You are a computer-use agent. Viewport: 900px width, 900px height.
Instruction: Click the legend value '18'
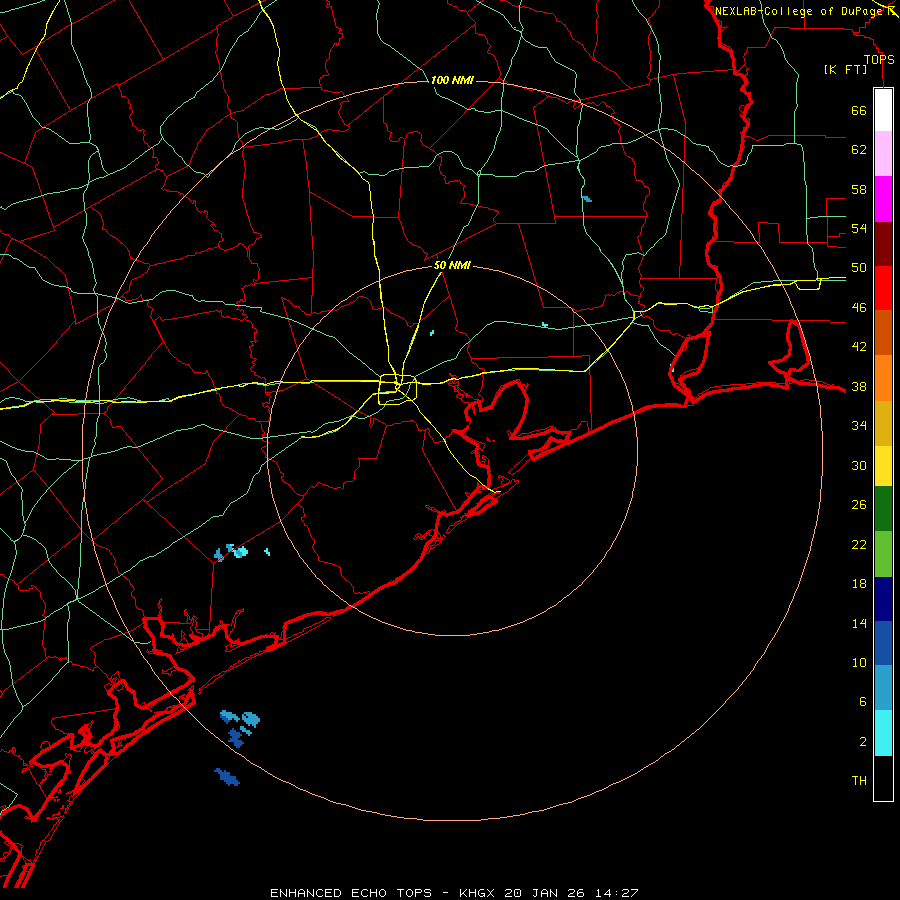point(859,584)
